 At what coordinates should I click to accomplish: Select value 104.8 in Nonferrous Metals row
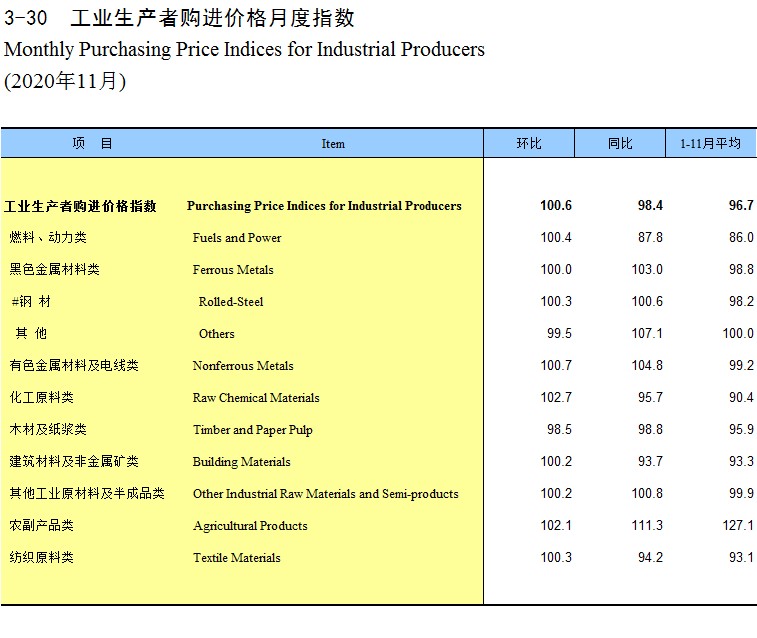647,365
